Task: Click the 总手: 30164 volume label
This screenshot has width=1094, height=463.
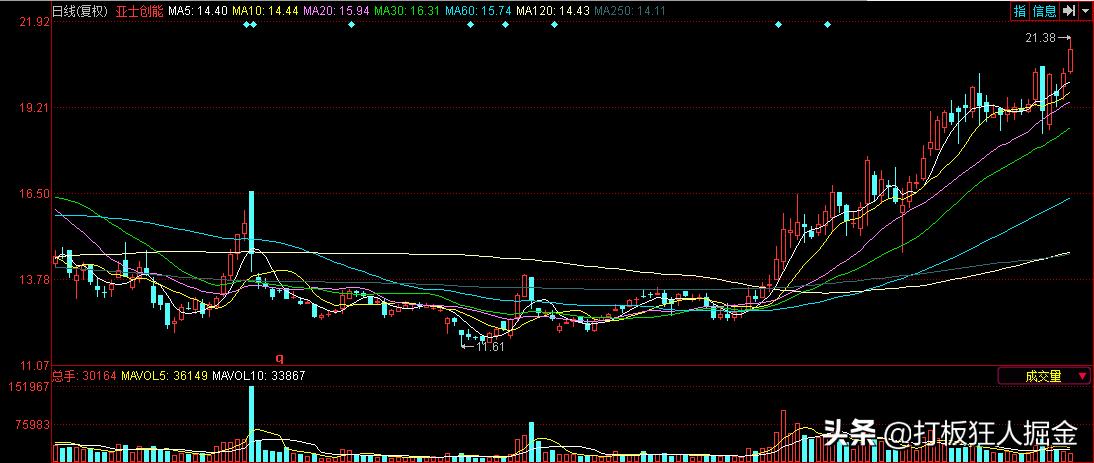Action: (84, 376)
